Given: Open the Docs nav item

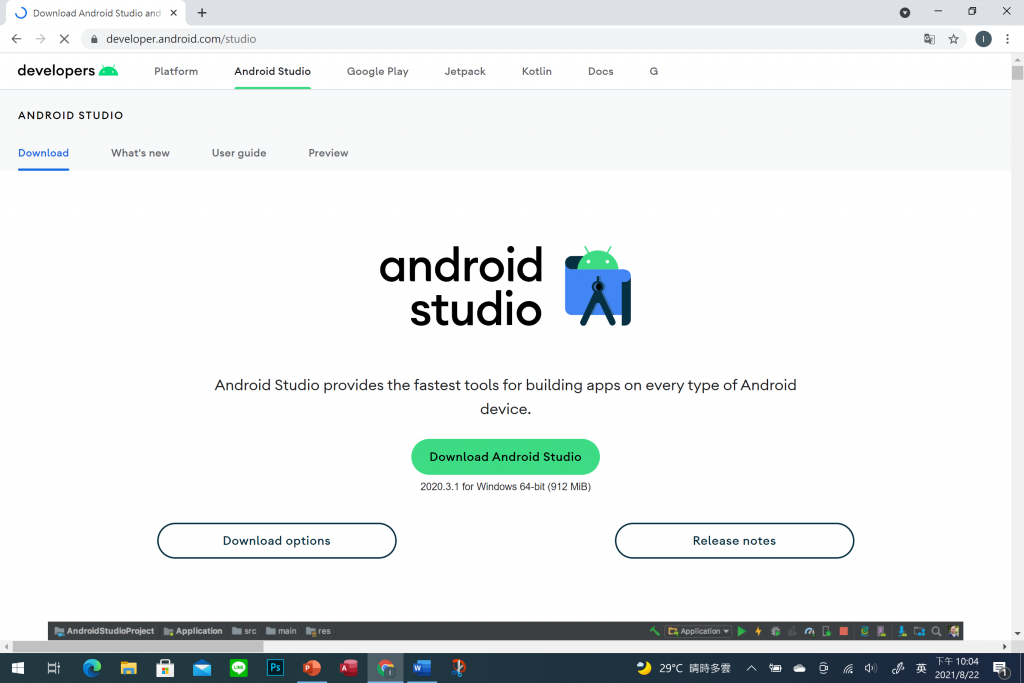Looking at the screenshot, I should pyautogui.click(x=600, y=71).
